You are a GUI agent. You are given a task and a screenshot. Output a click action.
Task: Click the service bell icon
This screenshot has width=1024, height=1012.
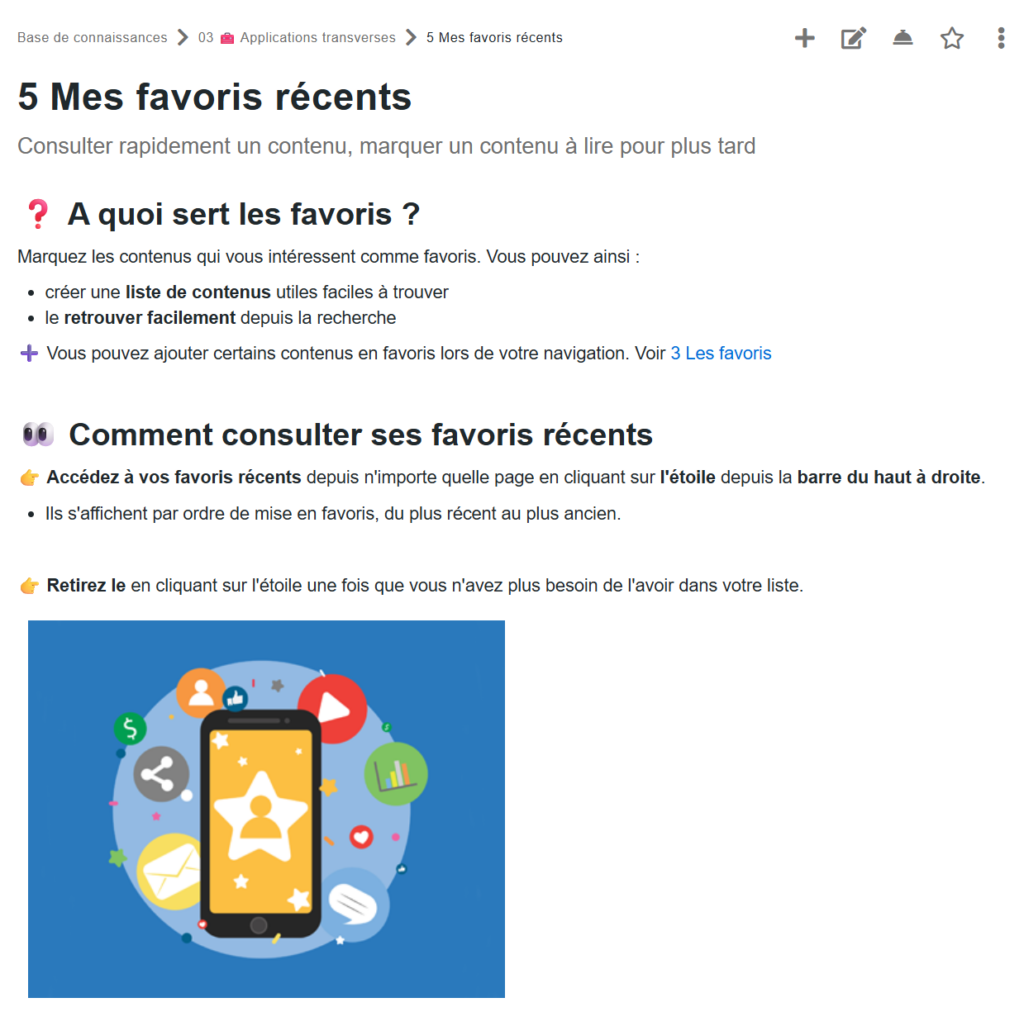(903, 39)
